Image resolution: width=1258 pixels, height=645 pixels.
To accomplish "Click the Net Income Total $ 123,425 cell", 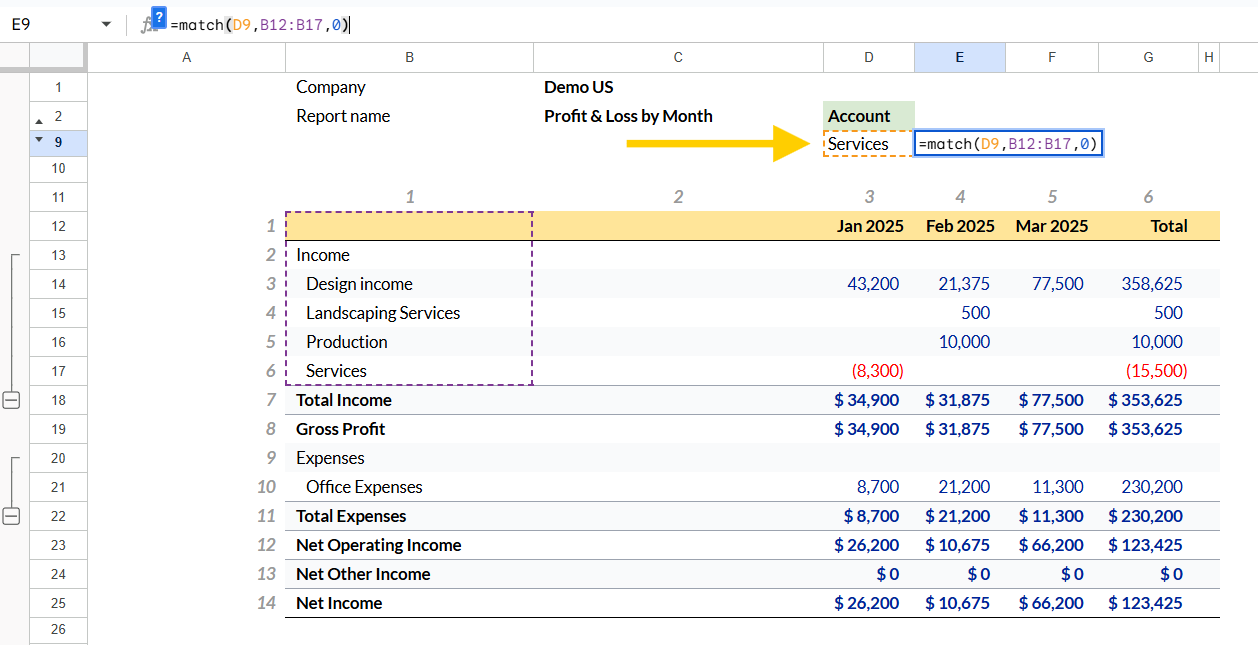I will coord(1148,603).
